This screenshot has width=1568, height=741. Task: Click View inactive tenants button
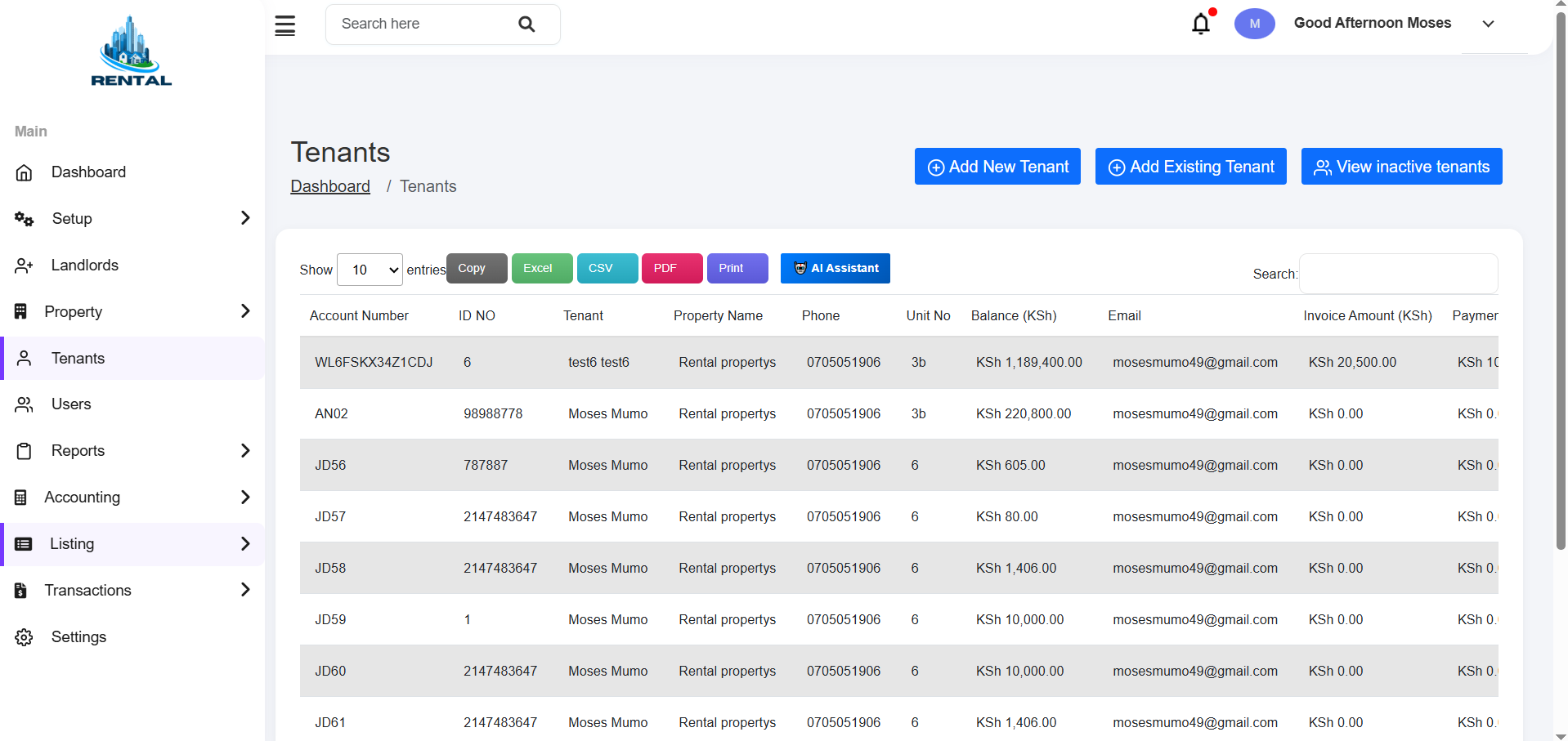pyautogui.click(x=1401, y=167)
